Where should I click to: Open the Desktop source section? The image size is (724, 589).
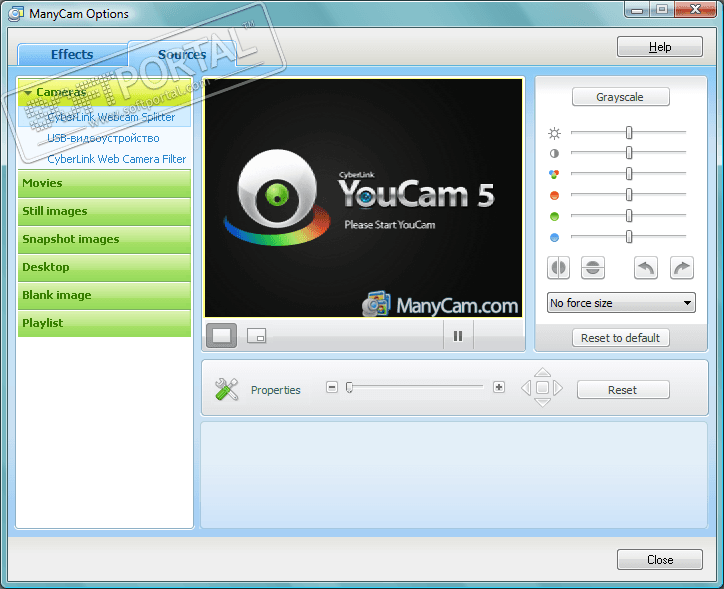click(x=104, y=267)
